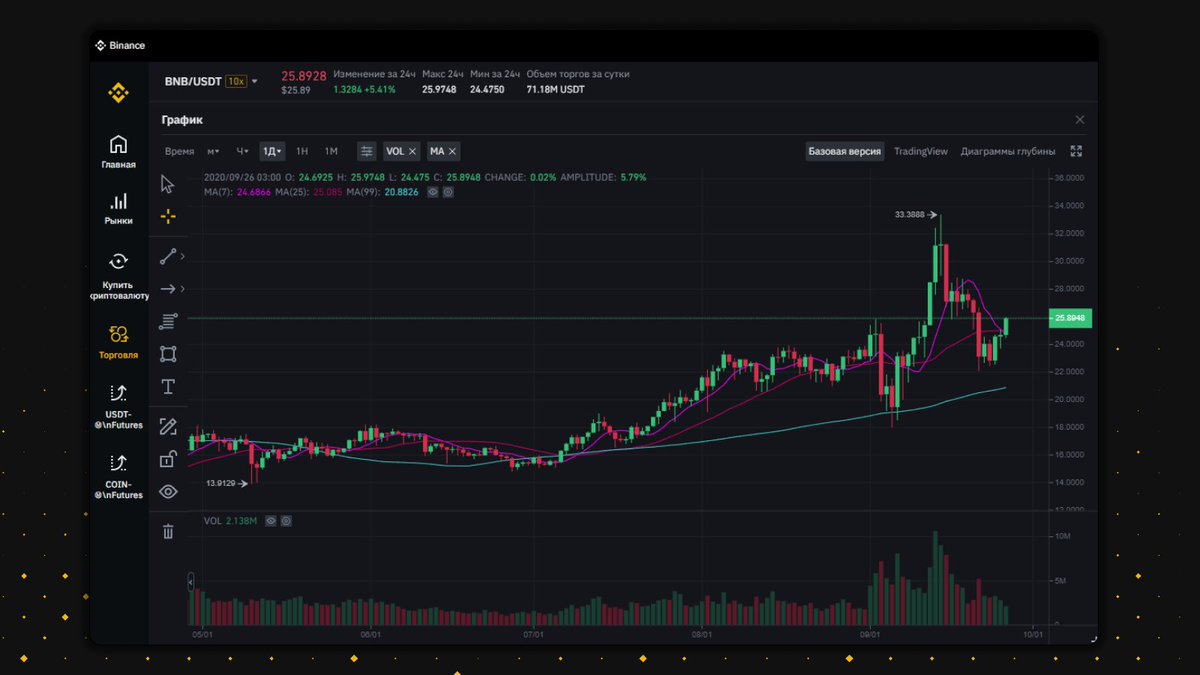The image size is (1200, 675).
Task: Click the 71.18M USDT volume value
Action: point(556,90)
